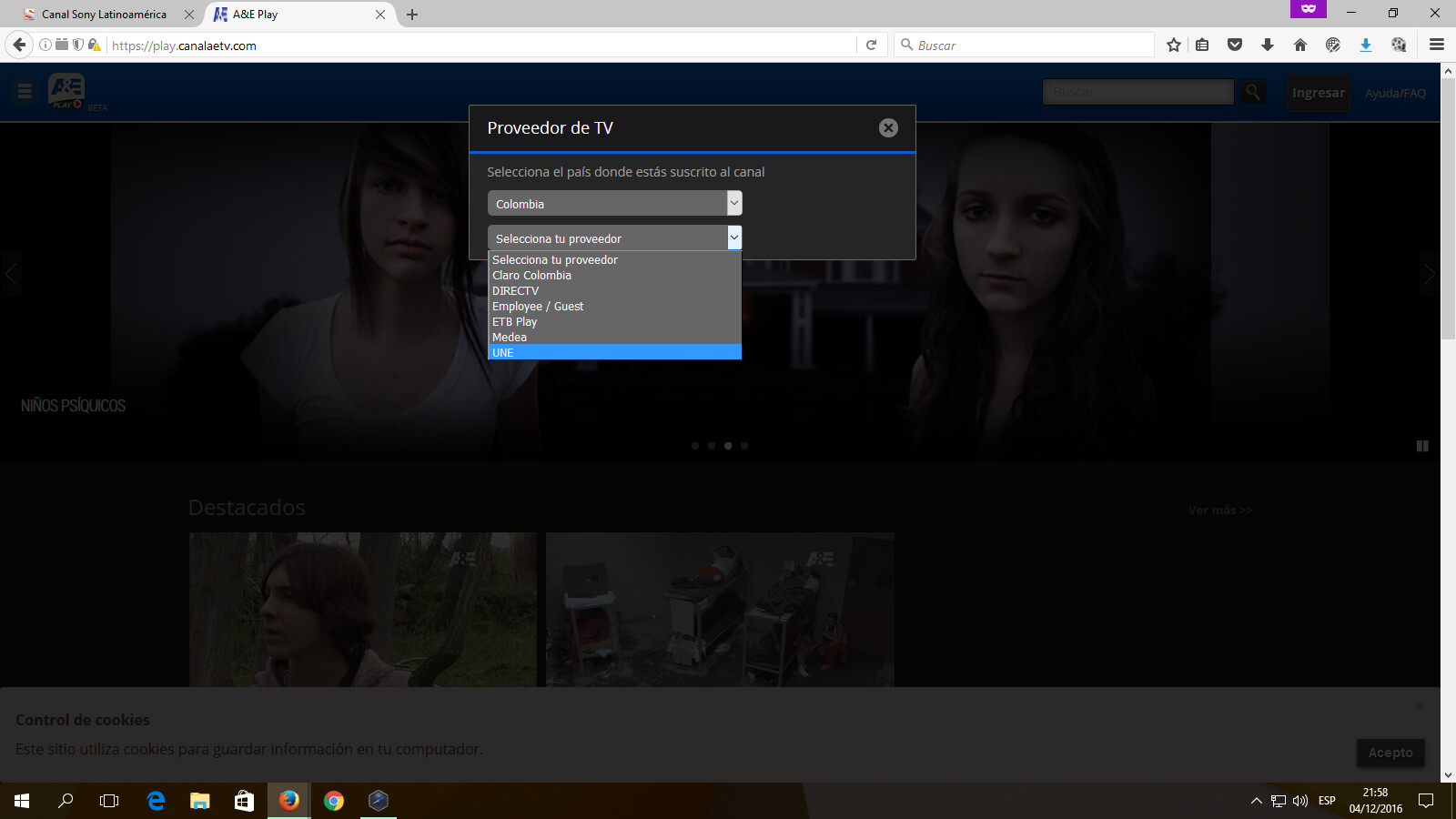Click the private browsing mask icon
The height and width of the screenshot is (819, 1456).
pyautogui.click(x=1309, y=8)
